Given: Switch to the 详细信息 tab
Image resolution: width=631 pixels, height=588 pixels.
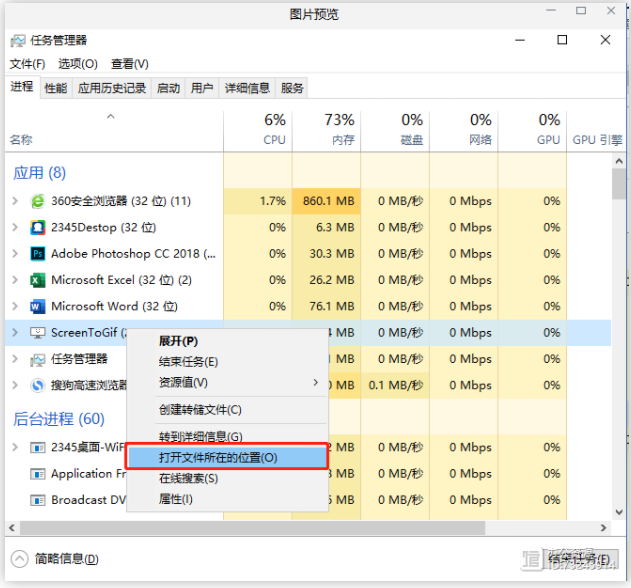Looking at the screenshot, I should click(x=247, y=88).
